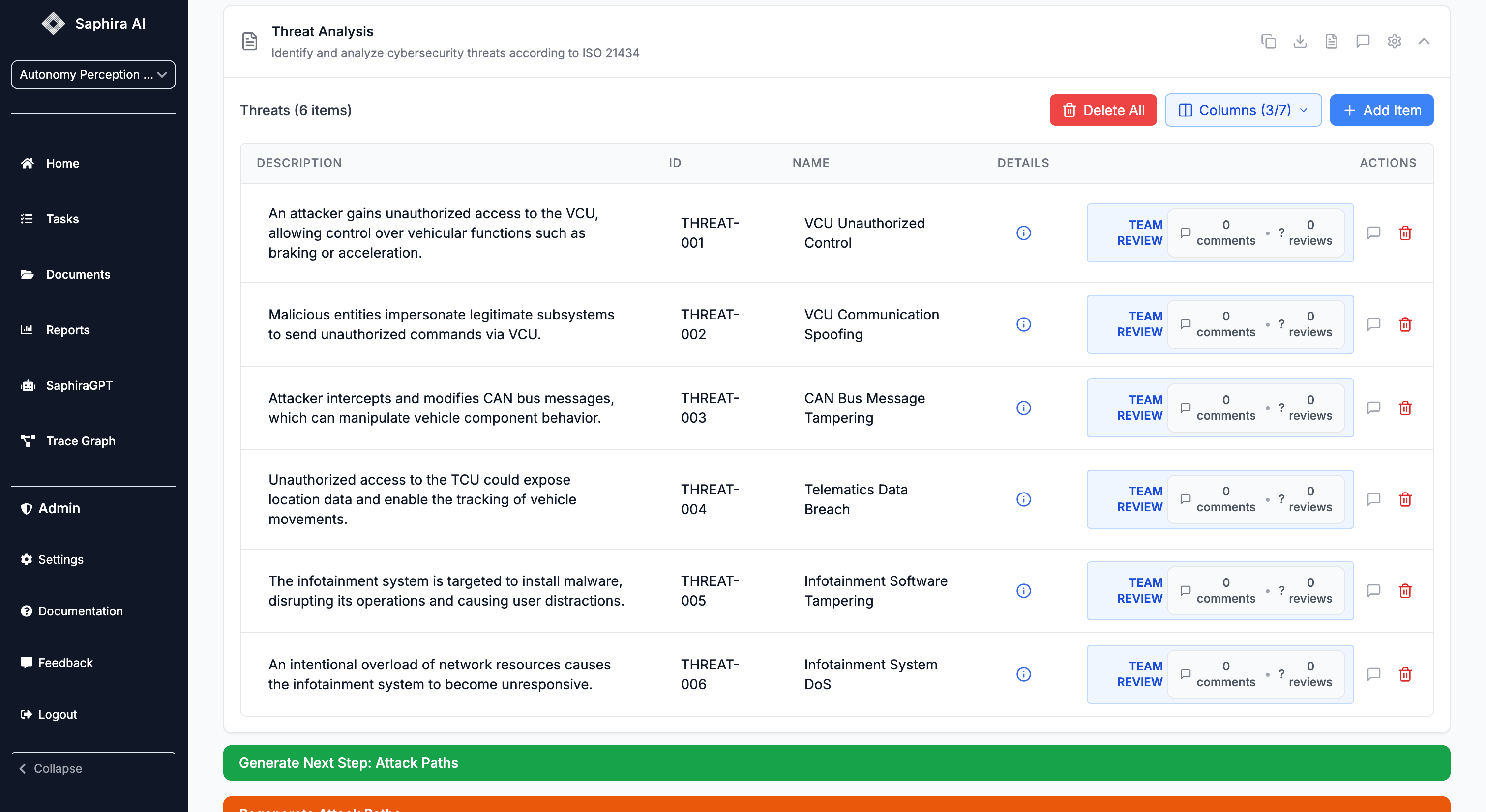
Task: Open Trace Graph from the sidebar
Action: [80, 441]
